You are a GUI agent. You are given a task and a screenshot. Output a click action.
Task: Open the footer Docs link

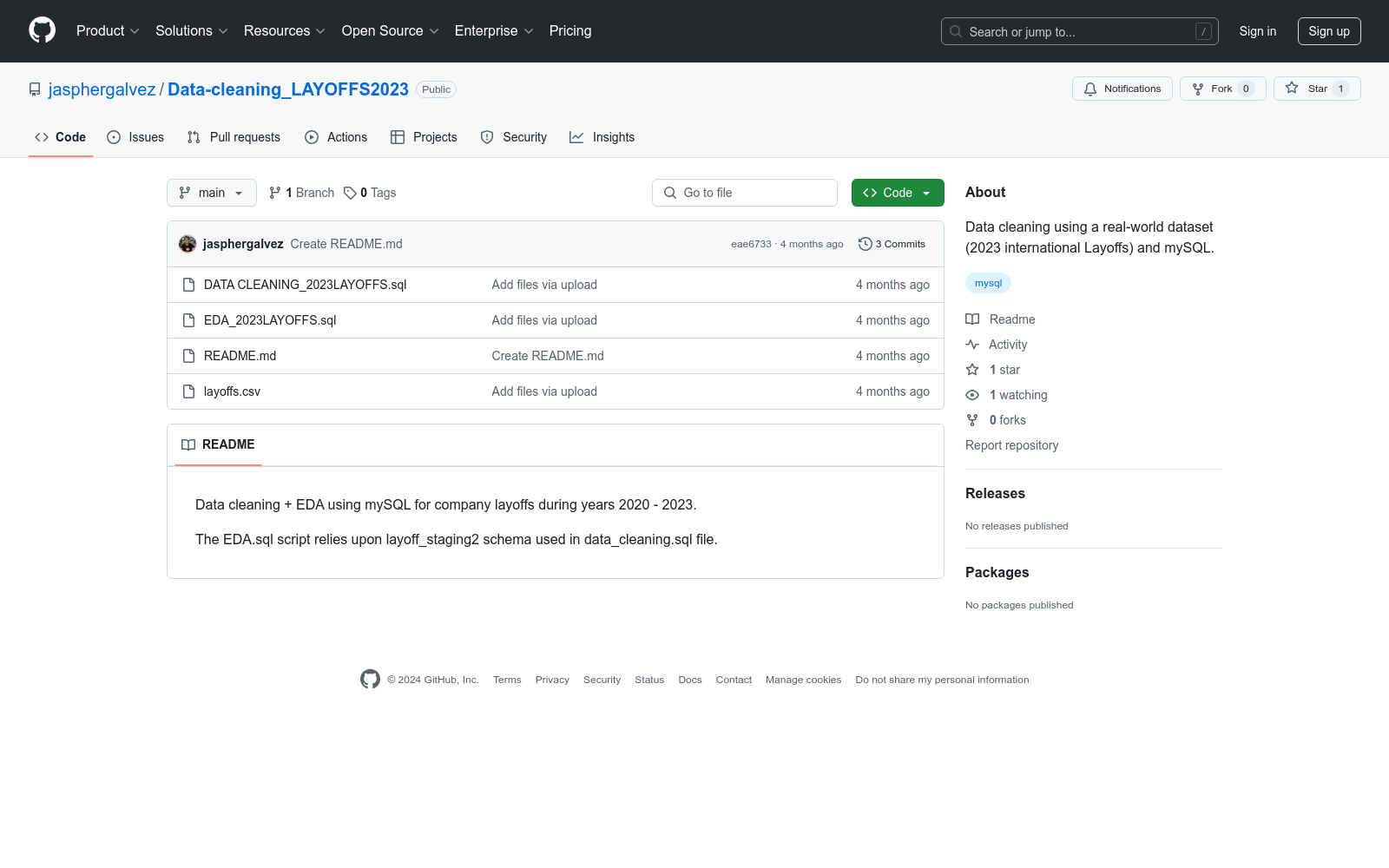click(x=690, y=680)
